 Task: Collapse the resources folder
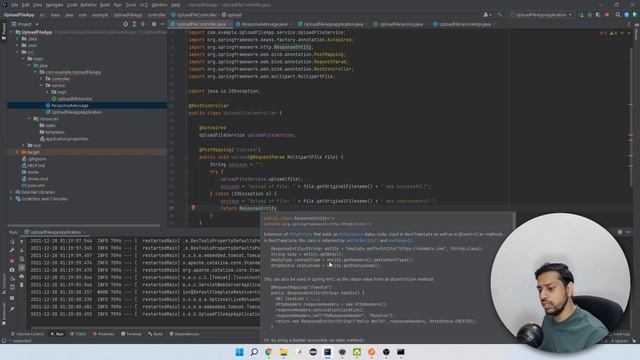click(x=29, y=119)
